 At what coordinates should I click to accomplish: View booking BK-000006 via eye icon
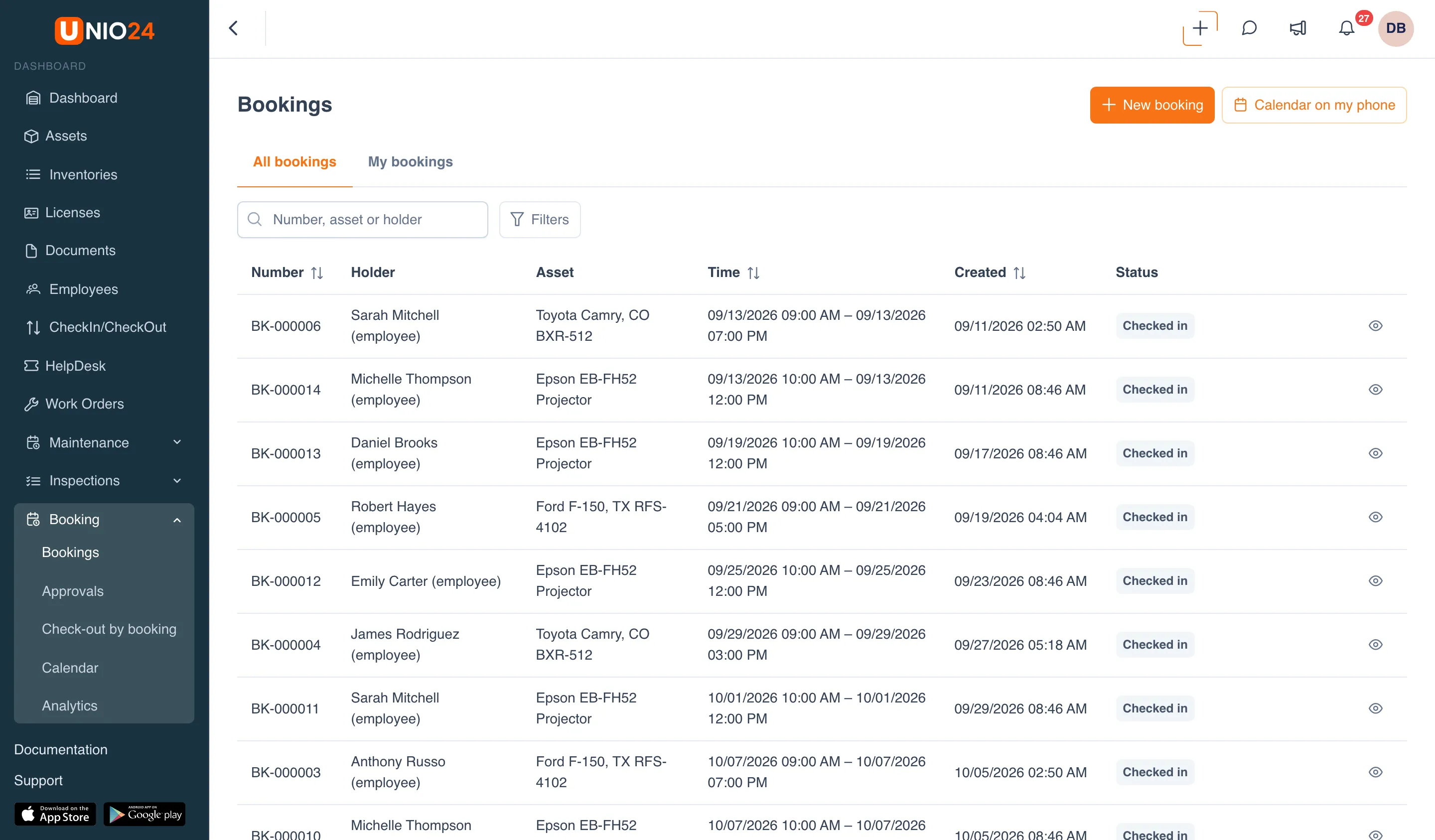tap(1375, 326)
